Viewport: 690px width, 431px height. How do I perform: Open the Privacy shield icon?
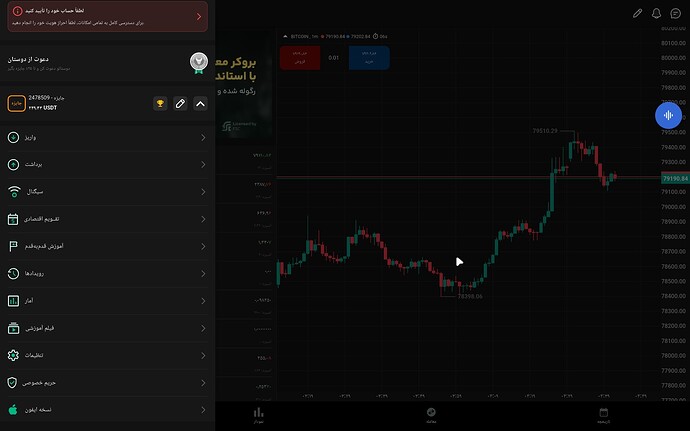(12, 383)
